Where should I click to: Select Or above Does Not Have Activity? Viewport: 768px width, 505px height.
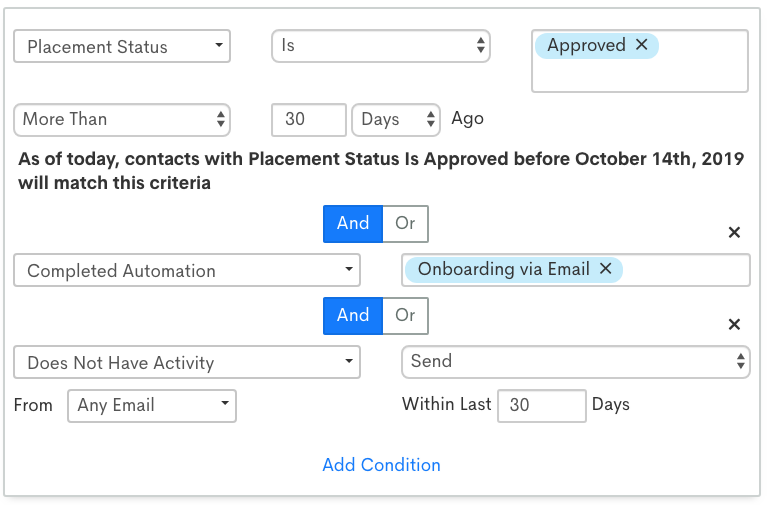click(405, 315)
